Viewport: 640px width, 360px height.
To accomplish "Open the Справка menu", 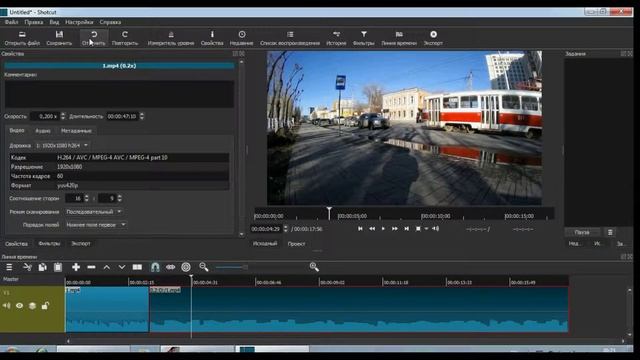I will (110, 22).
